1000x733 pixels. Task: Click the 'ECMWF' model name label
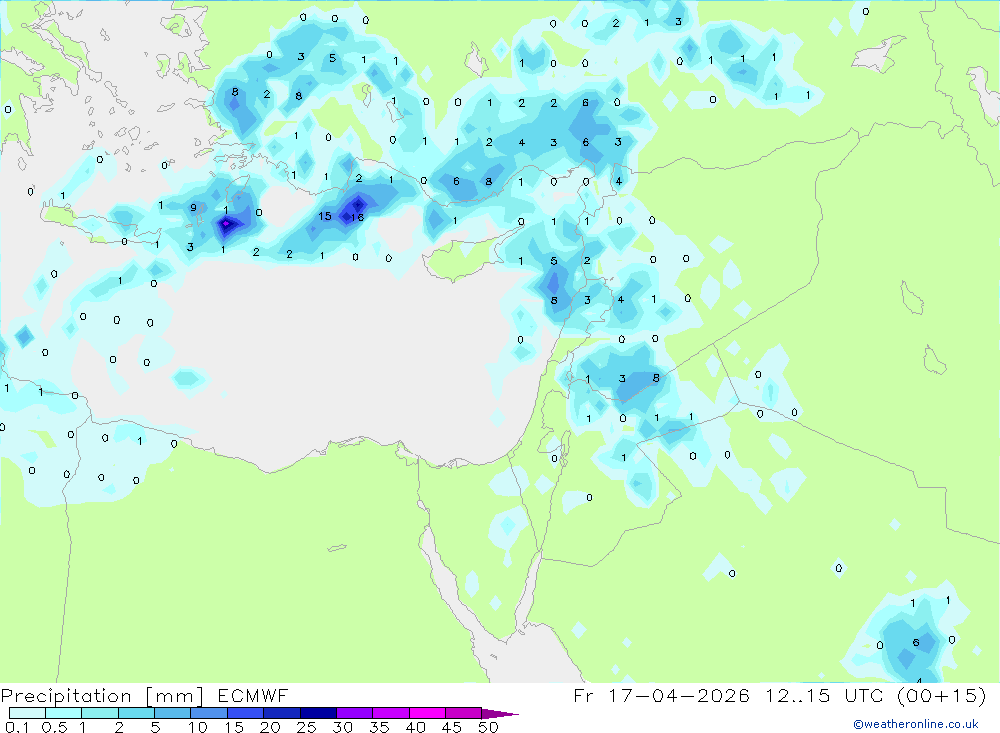pyautogui.click(x=253, y=695)
